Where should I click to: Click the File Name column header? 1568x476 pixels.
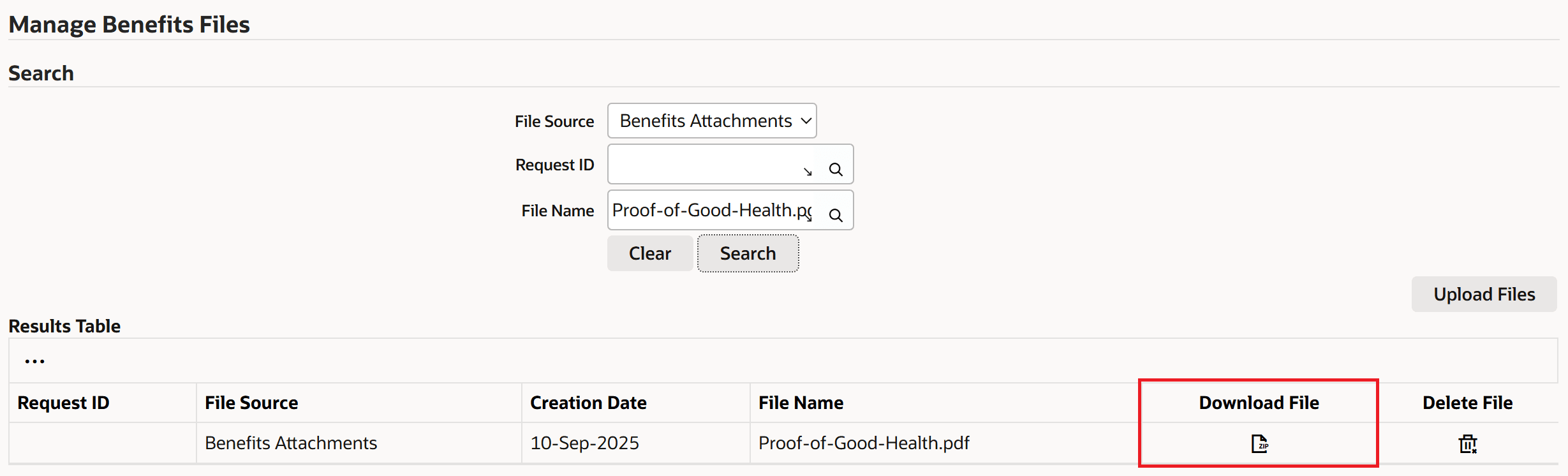[x=801, y=403]
